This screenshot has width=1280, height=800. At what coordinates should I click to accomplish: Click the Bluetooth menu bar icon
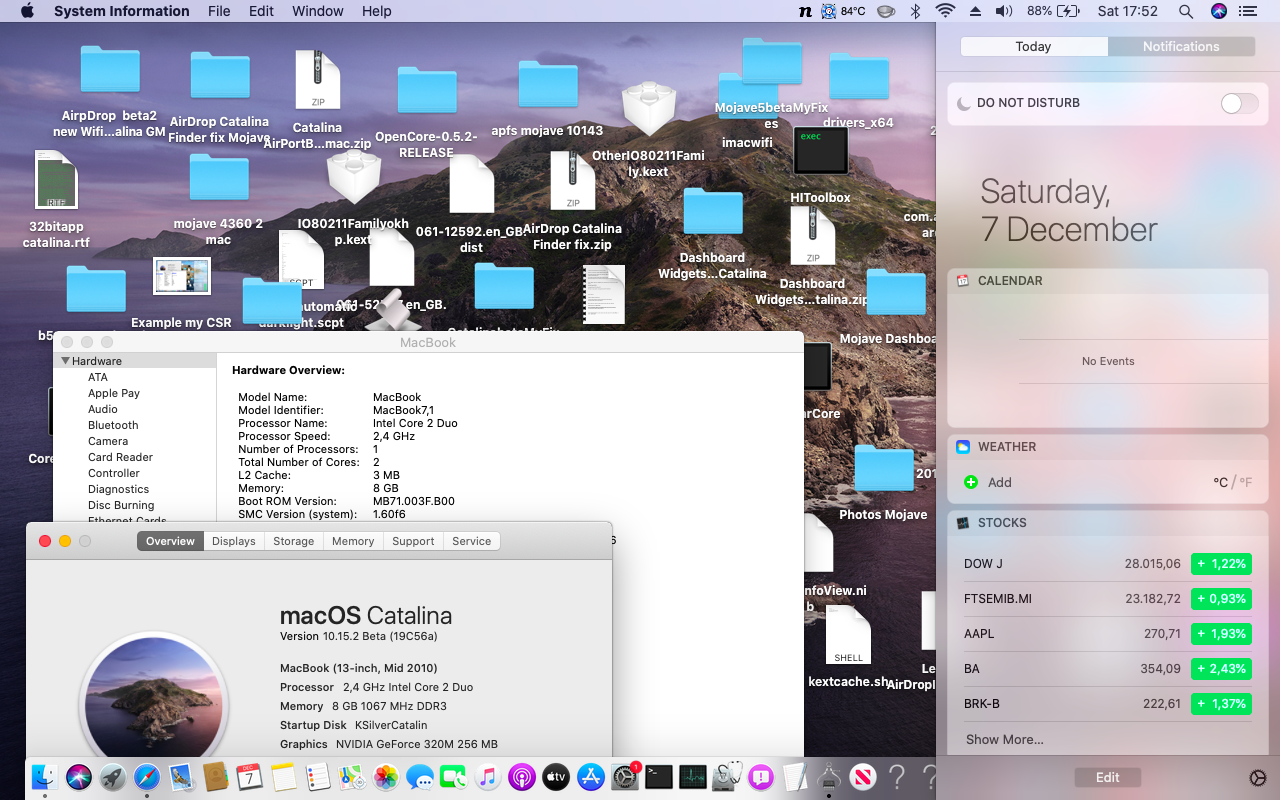(914, 11)
